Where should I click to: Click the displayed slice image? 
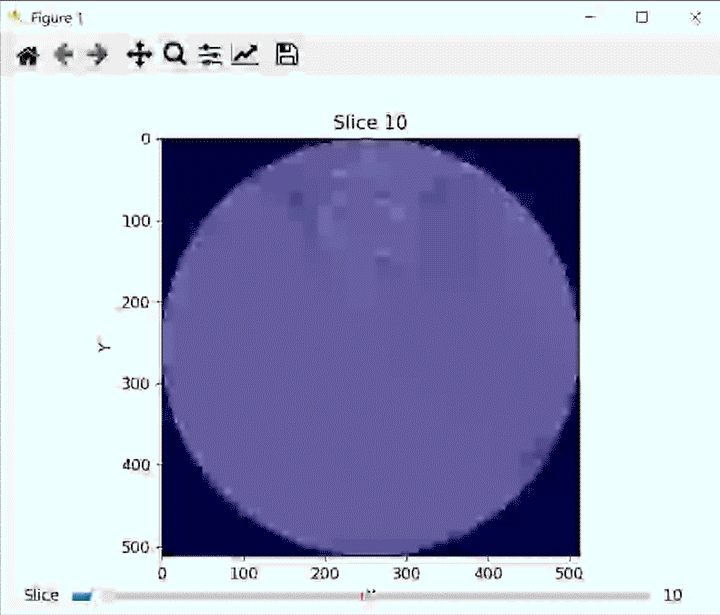click(371, 347)
